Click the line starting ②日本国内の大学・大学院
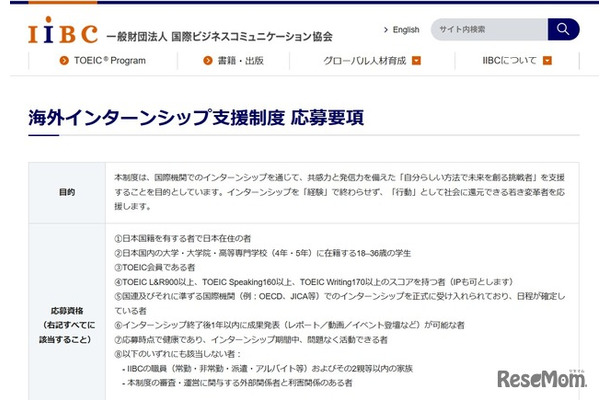610x400 pixels. pyautogui.click(x=263, y=253)
